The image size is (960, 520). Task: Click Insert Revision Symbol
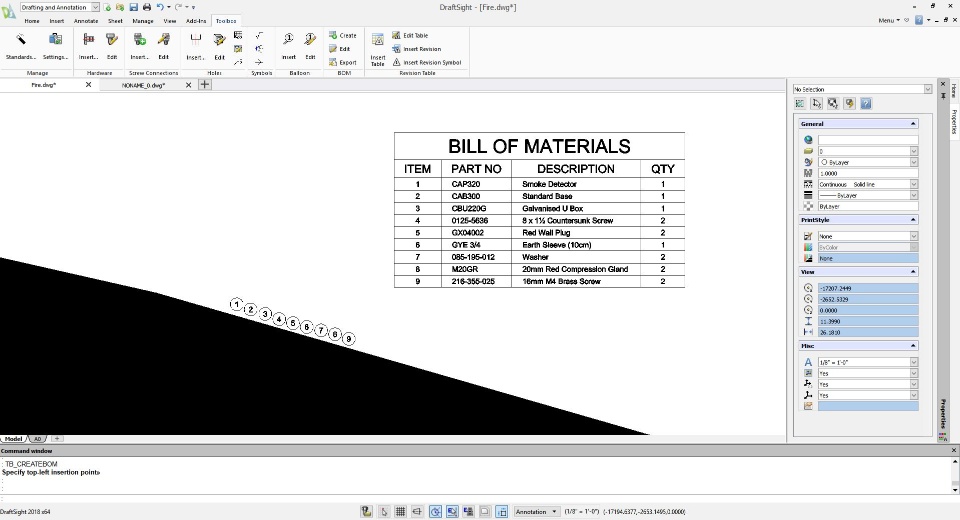(x=427, y=62)
